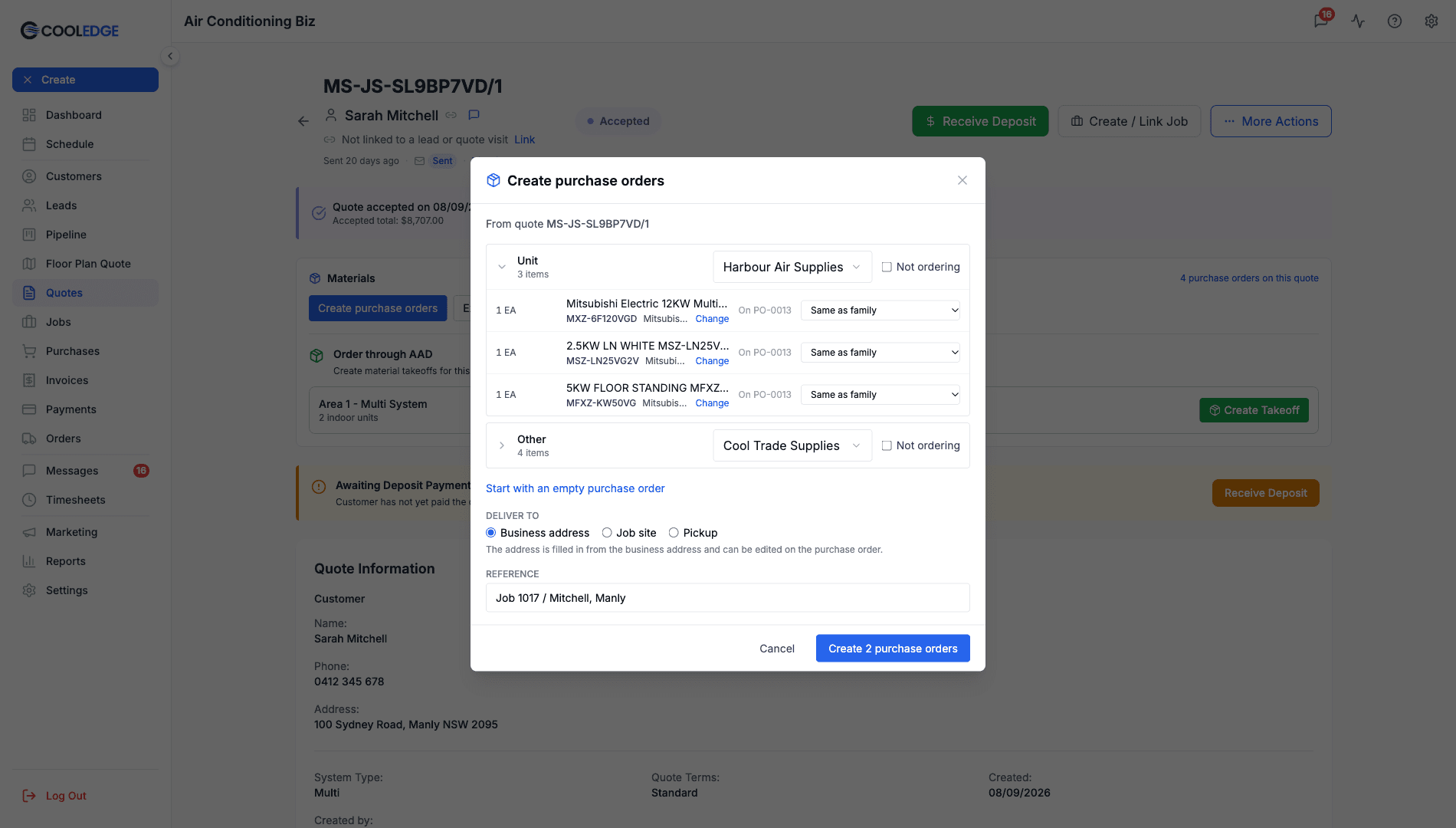Viewport: 1456px width, 828px height.
Task: Collapse the Unit items group
Action: tap(502, 267)
